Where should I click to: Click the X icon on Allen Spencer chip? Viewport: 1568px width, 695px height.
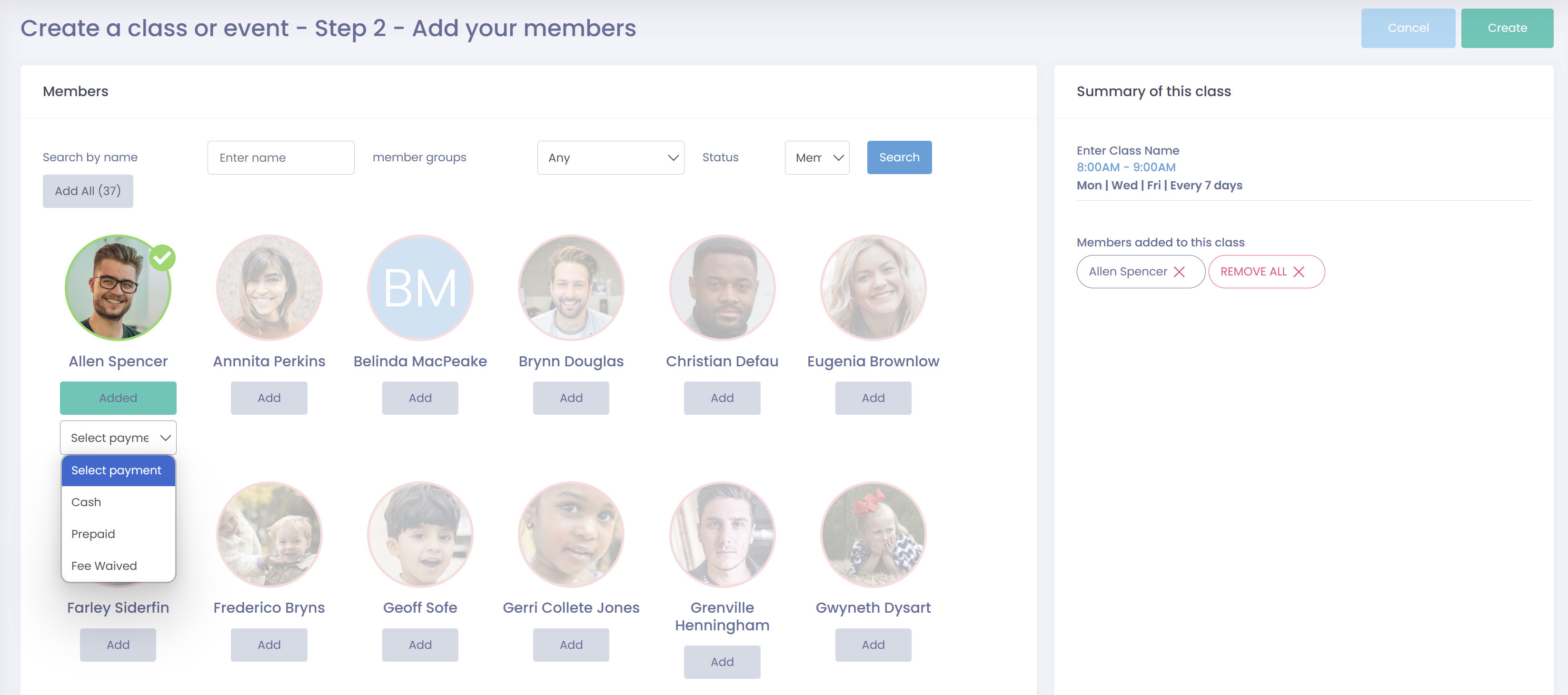point(1179,272)
